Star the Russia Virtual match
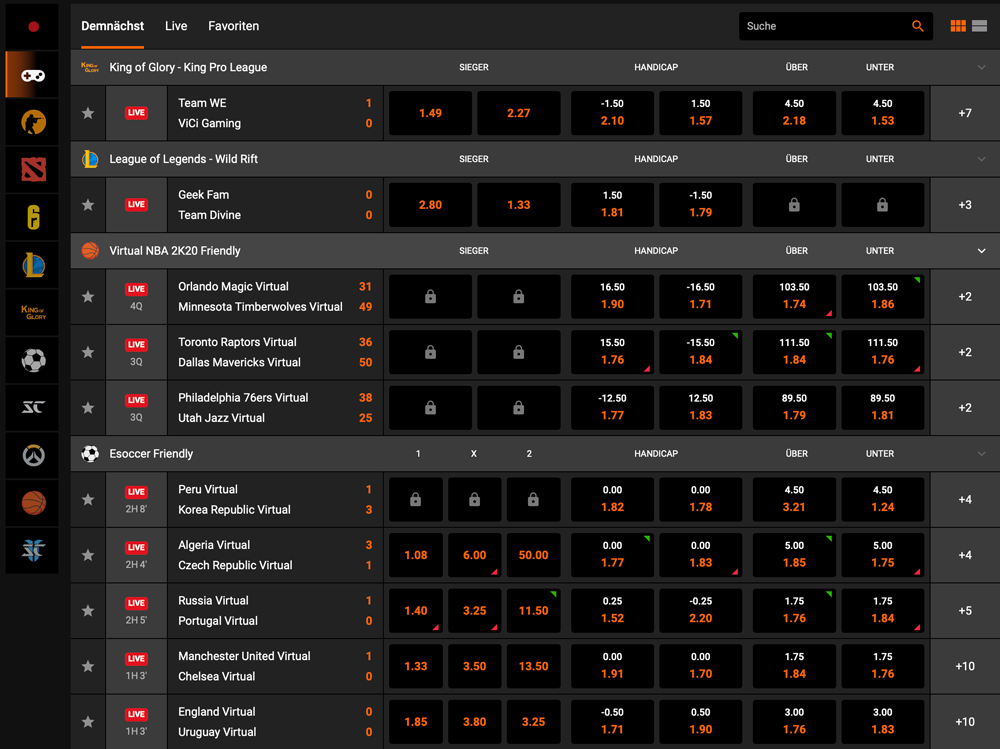 pyautogui.click(x=88, y=611)
